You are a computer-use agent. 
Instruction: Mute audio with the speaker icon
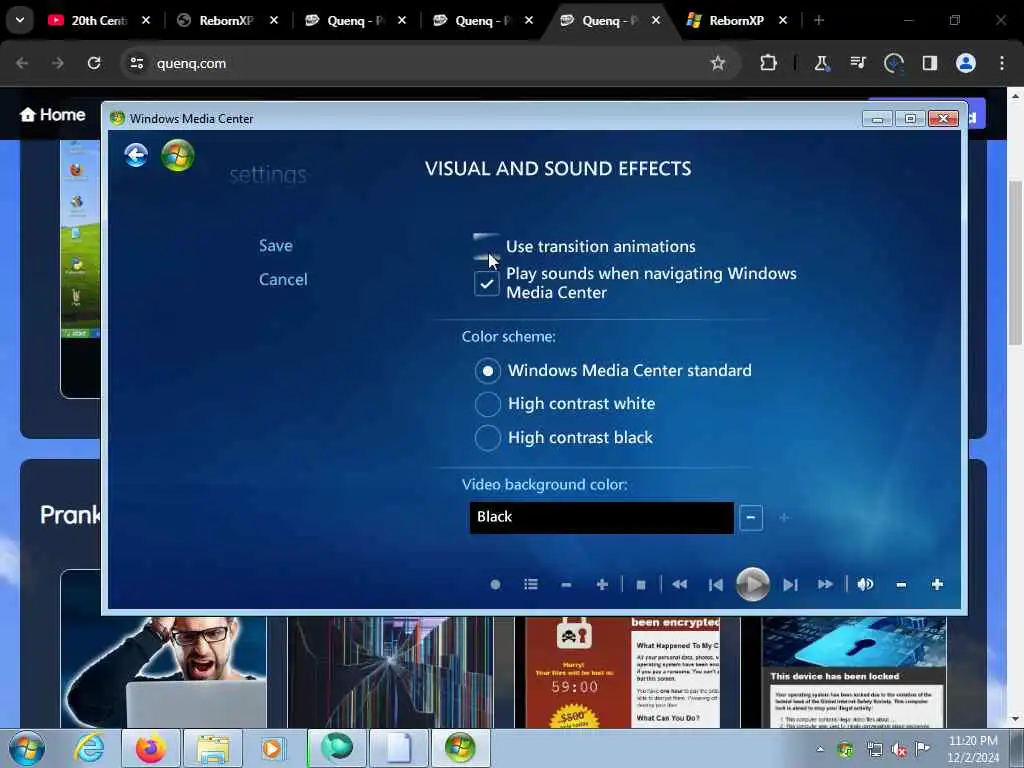865,584
